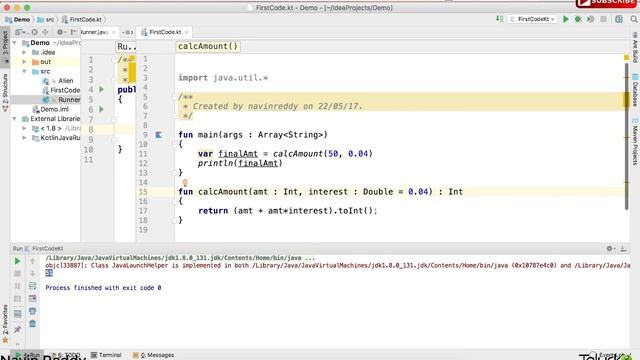Pause output in the Run panel
This screenshot has height=360, width=640.
(17, 286)
